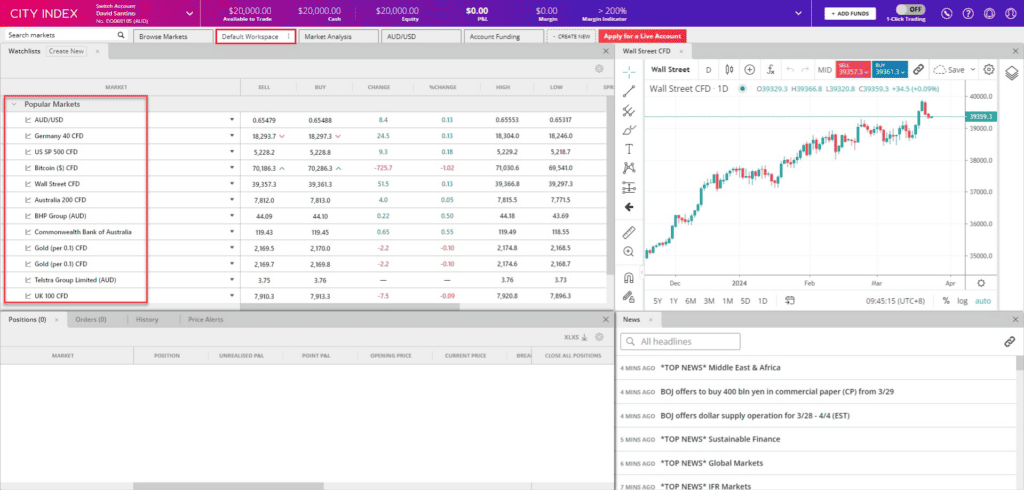
Task: Select the pitchfork drawing tool
Action: point(629,110)
